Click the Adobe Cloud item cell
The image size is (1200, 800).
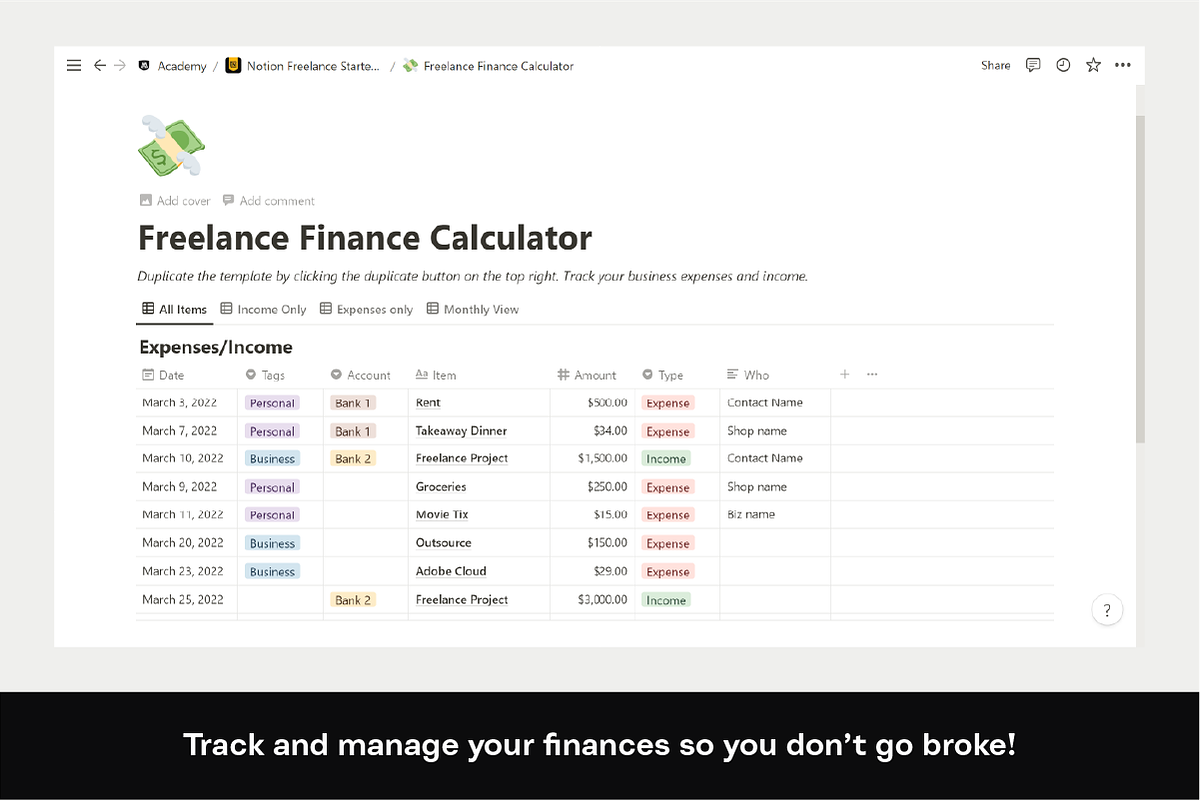pyautogui.click(x=451, y=571)
